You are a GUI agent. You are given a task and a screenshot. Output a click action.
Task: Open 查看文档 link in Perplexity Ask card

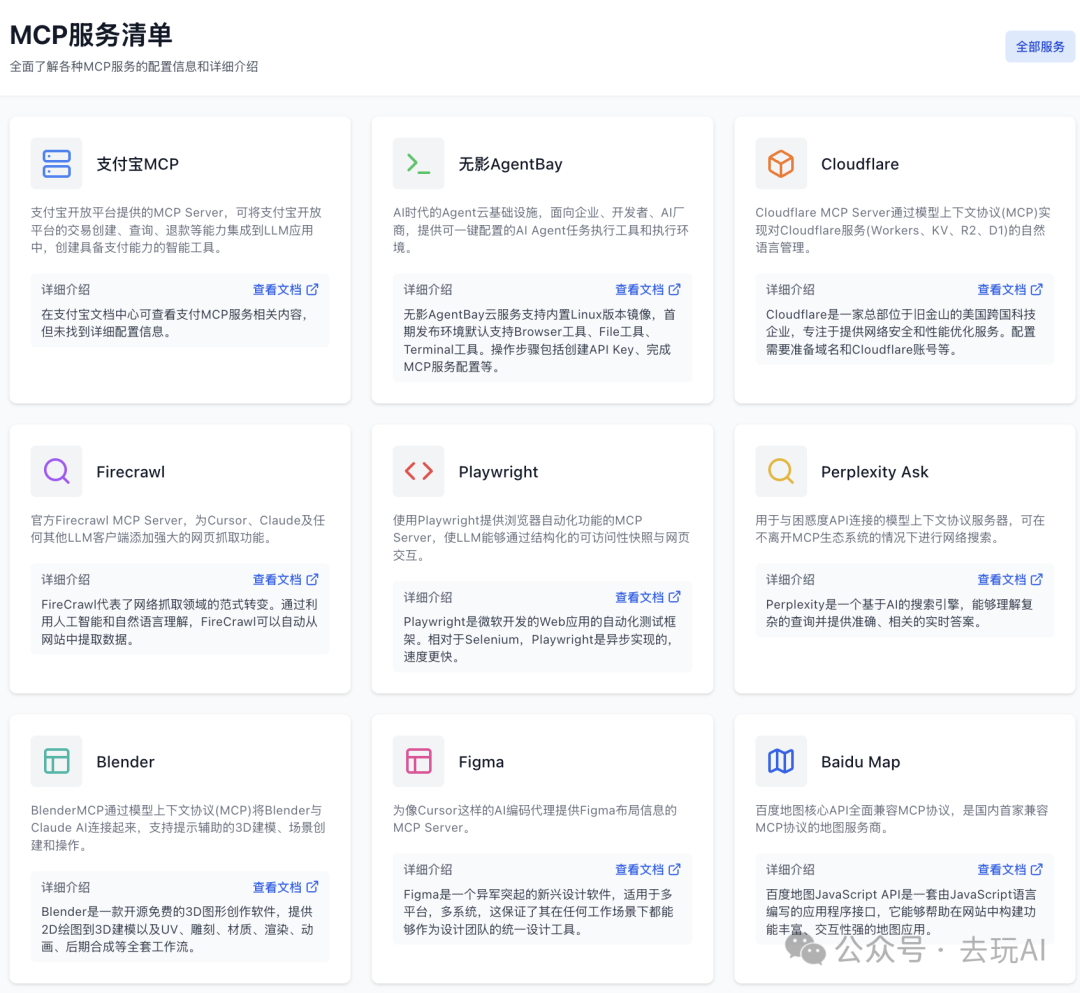(x=1010, y=580)
